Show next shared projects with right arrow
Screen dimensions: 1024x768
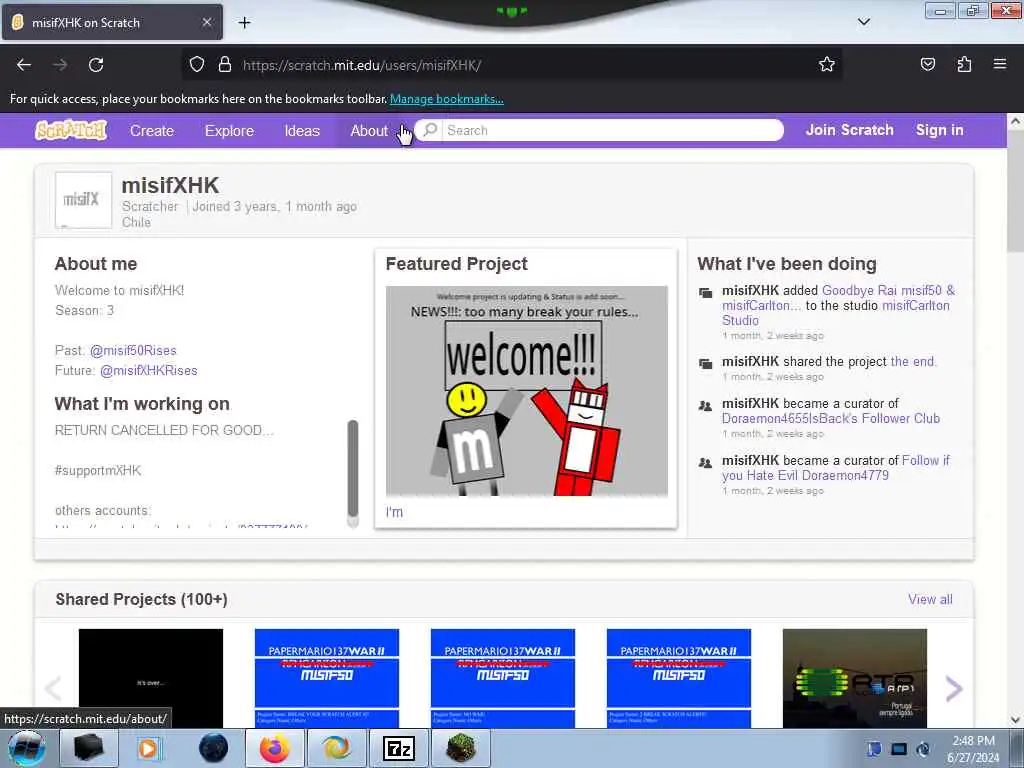[953, 688]
